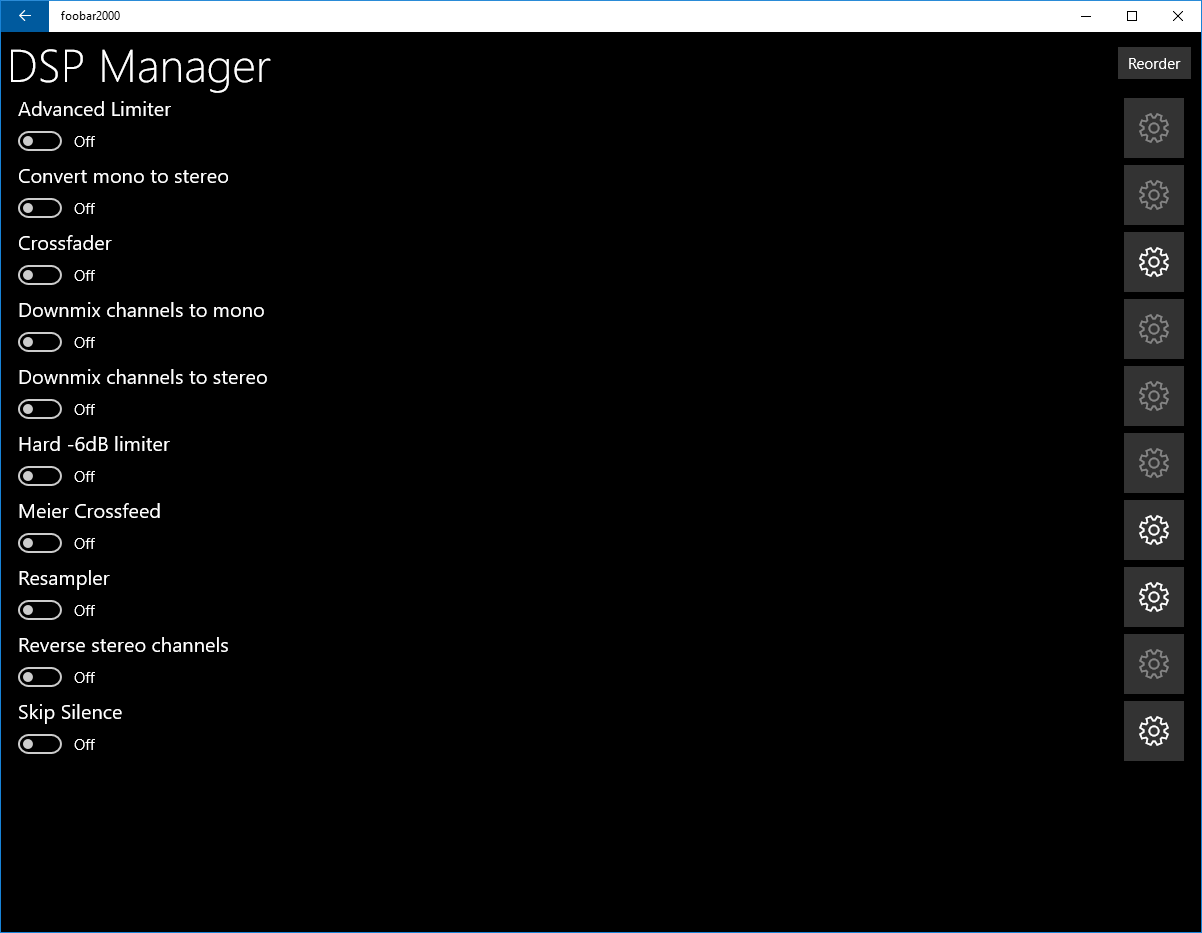
Task: Click the Convert mono to stereo gear icon
Action: pyautogui.click(x=1154, y=195)
